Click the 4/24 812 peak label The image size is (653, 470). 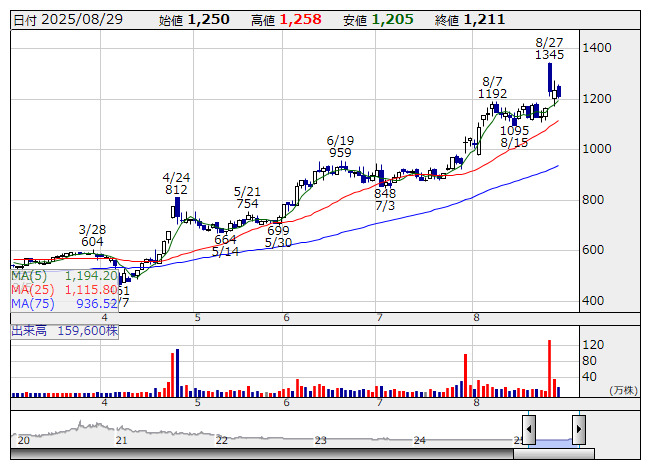[176, 184]
